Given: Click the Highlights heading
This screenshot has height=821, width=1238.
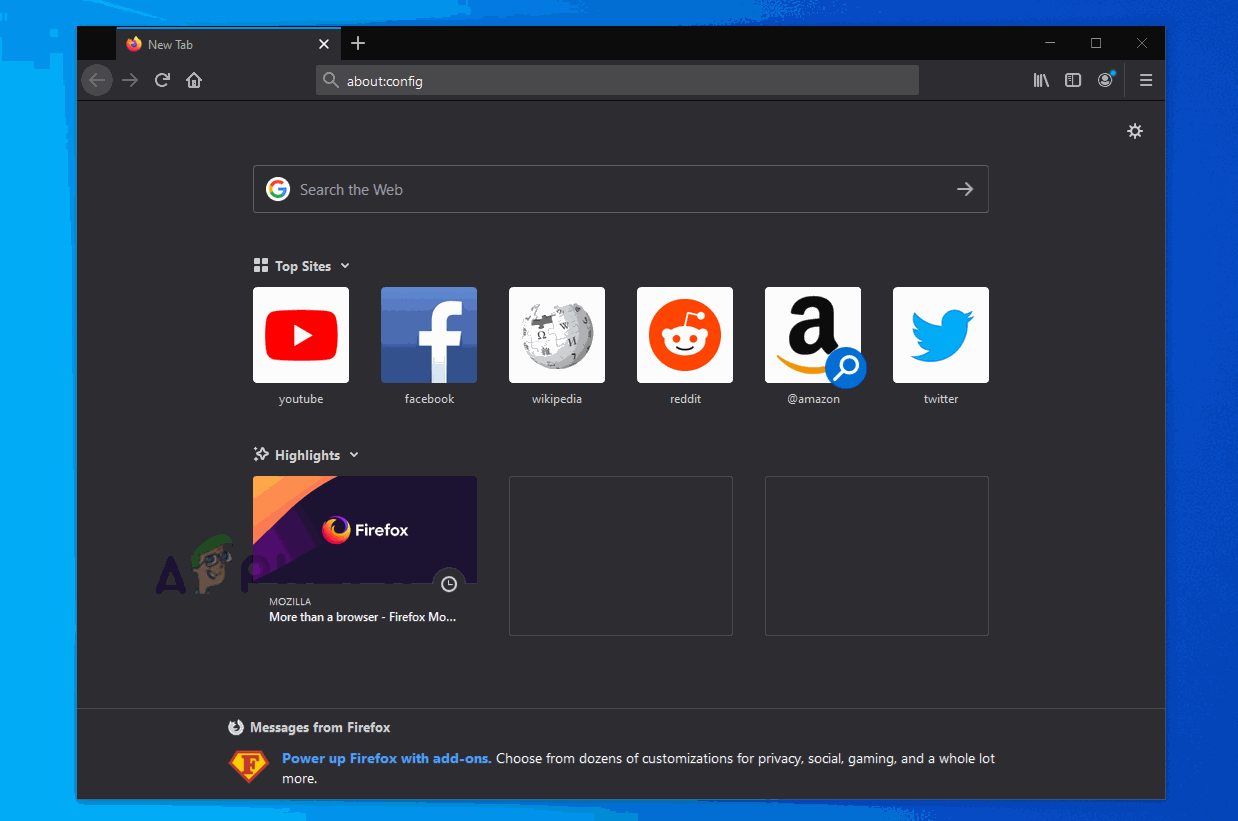Looking at the screenshot, I should click(x=308, y=455).
